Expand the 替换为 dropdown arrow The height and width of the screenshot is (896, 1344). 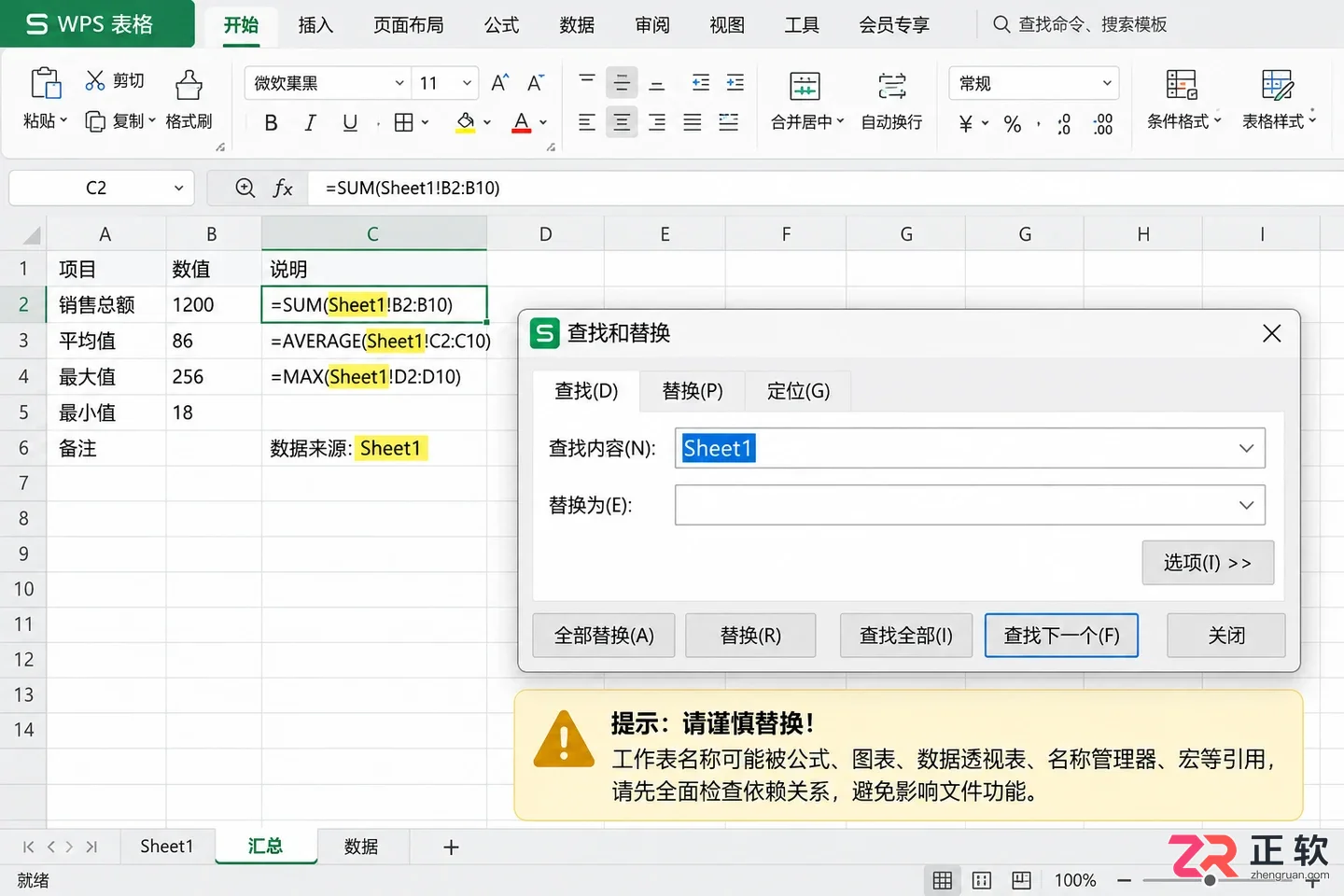1246,506
